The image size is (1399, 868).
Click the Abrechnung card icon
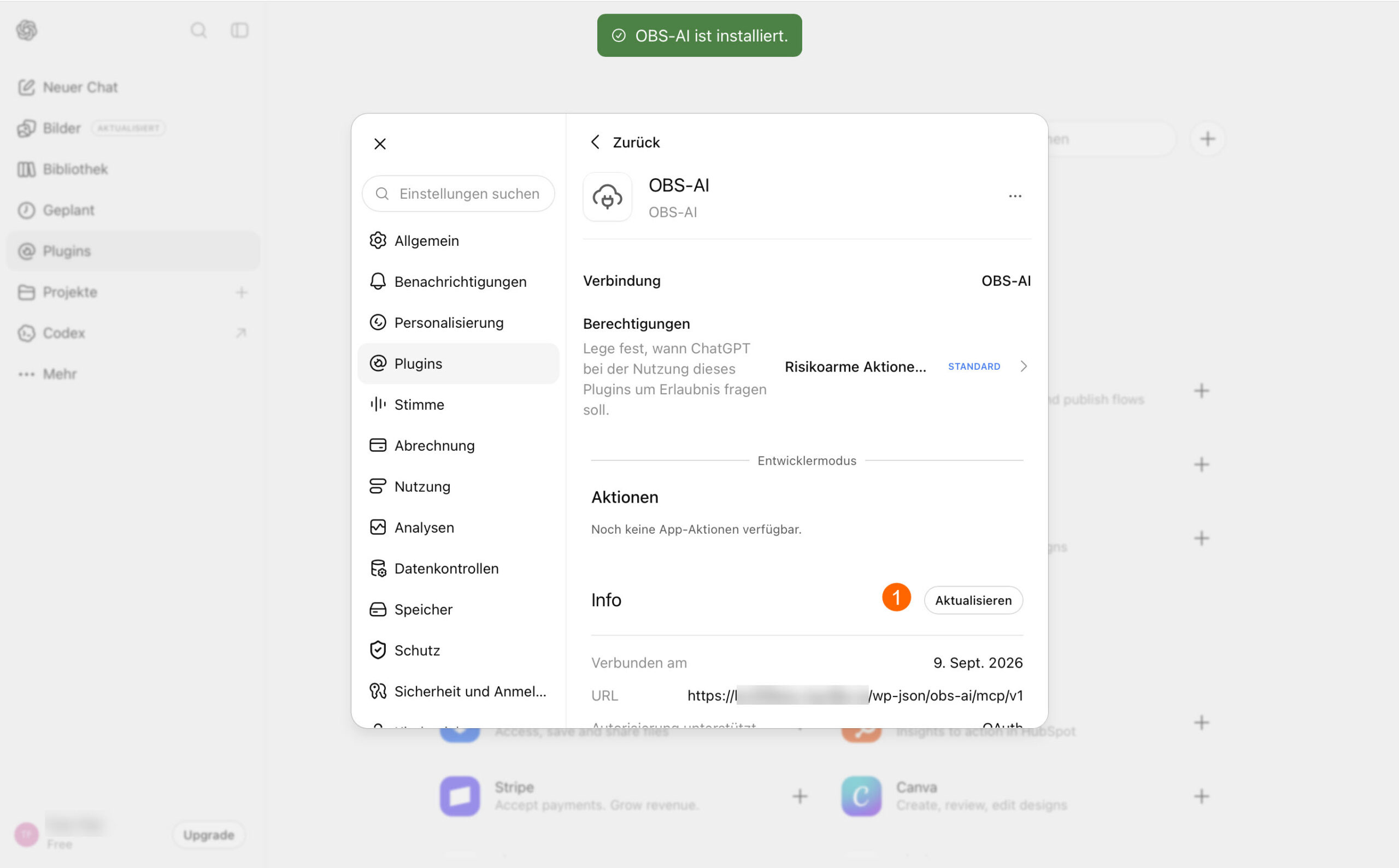coord(377,446)
